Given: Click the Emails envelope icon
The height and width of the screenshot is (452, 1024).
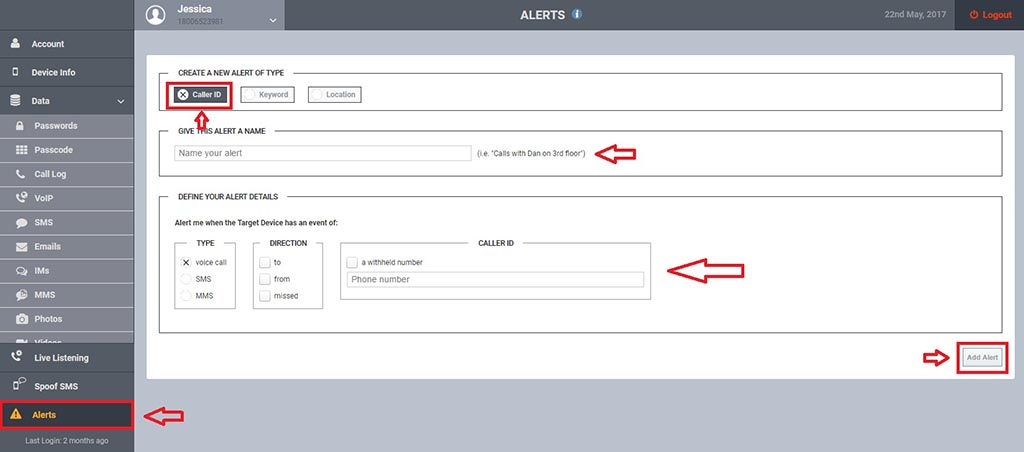Looking at the screenshot, I should click(x=22, y=246).
